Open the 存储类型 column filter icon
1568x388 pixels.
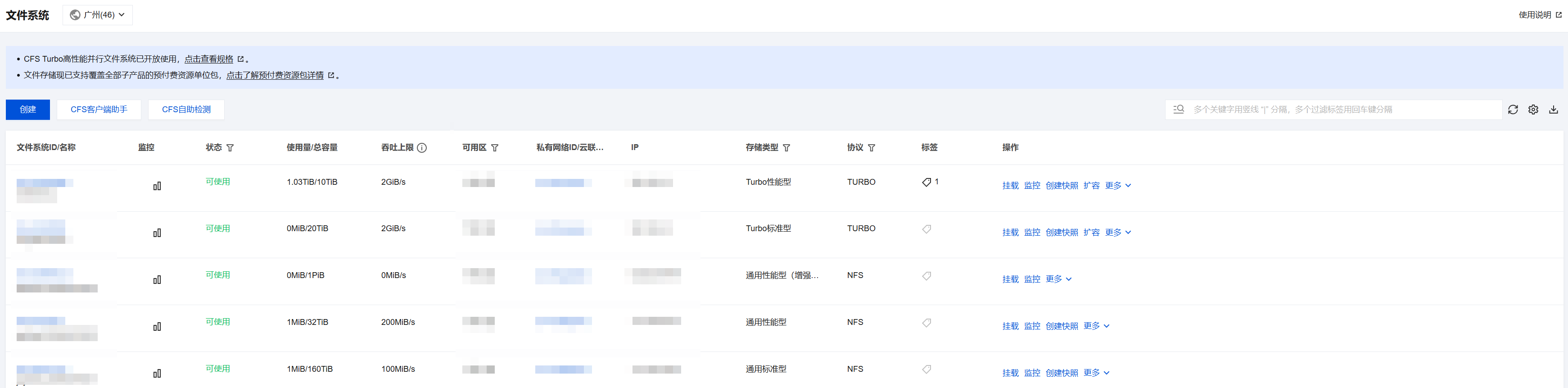tap(786, 148)
